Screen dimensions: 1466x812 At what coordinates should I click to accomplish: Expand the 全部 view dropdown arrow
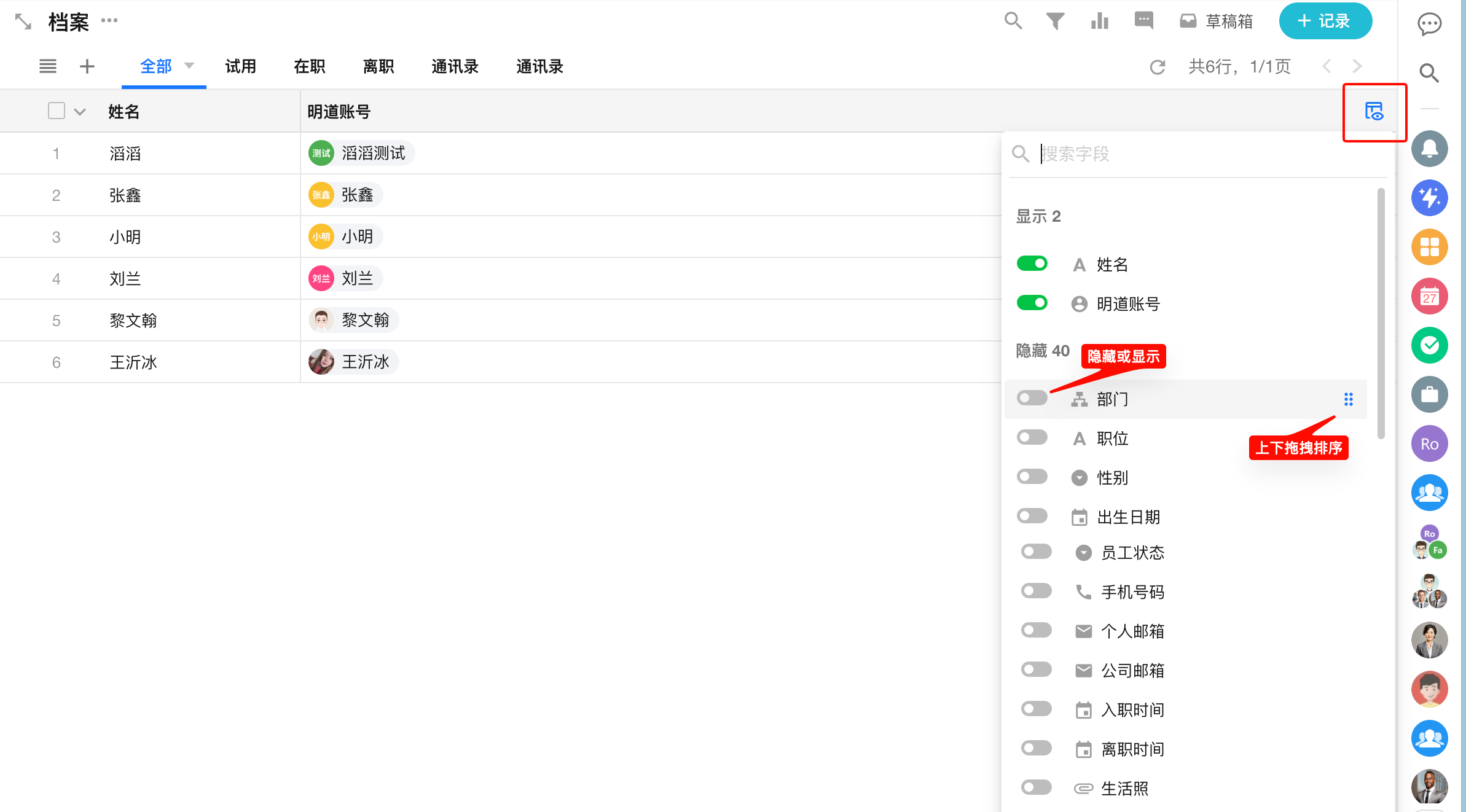[189, 66]
